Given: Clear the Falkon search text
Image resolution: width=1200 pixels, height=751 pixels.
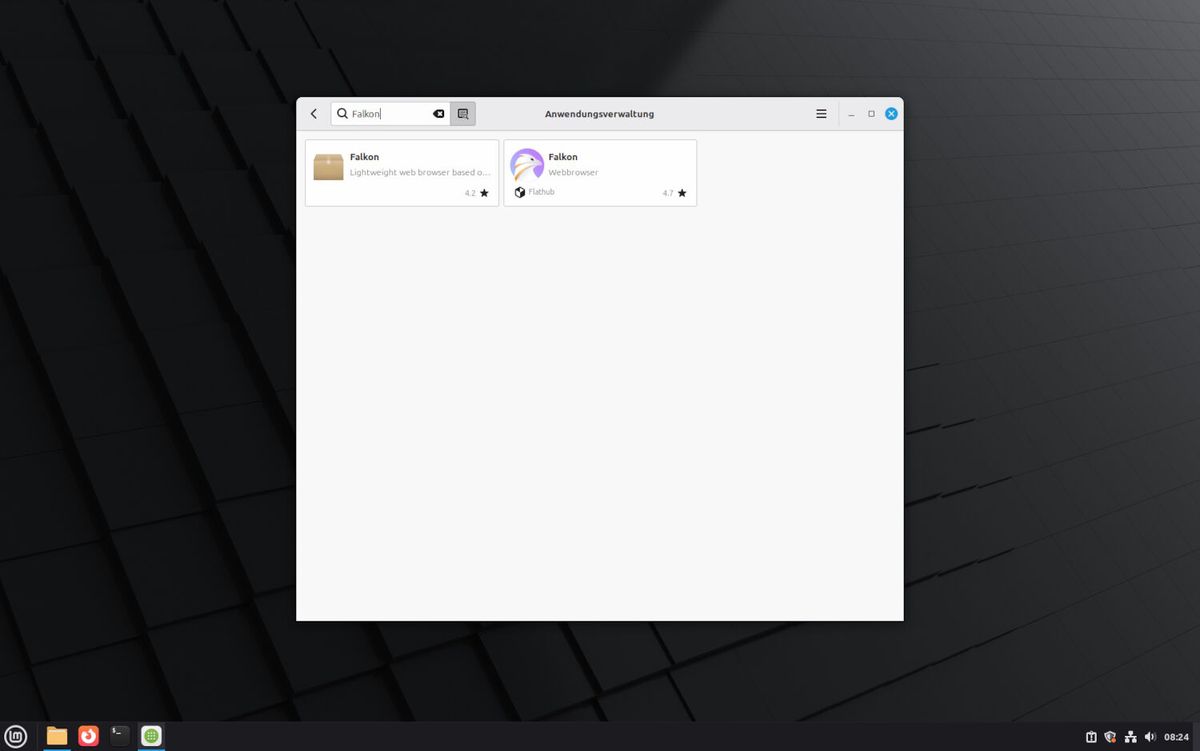Looking at the screenshot, I should [x=438, y=114].
